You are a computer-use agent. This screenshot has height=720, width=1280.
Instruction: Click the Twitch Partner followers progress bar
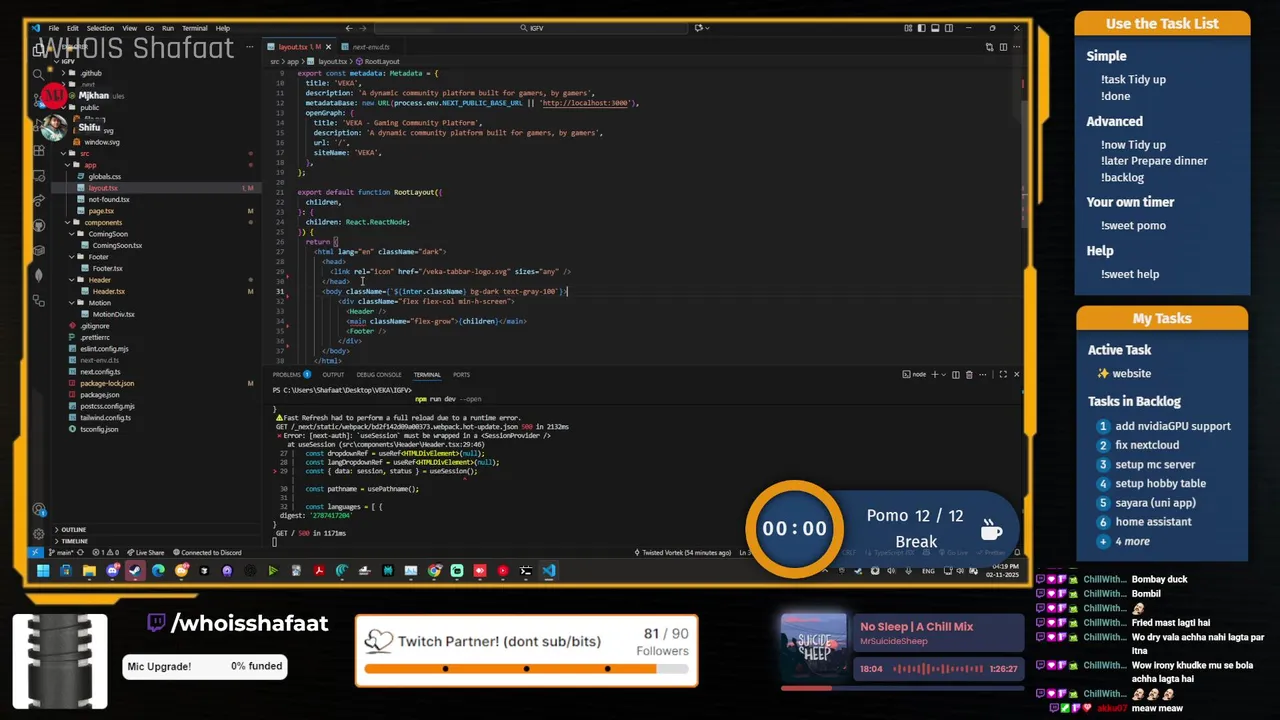click(x=526, y=668)
